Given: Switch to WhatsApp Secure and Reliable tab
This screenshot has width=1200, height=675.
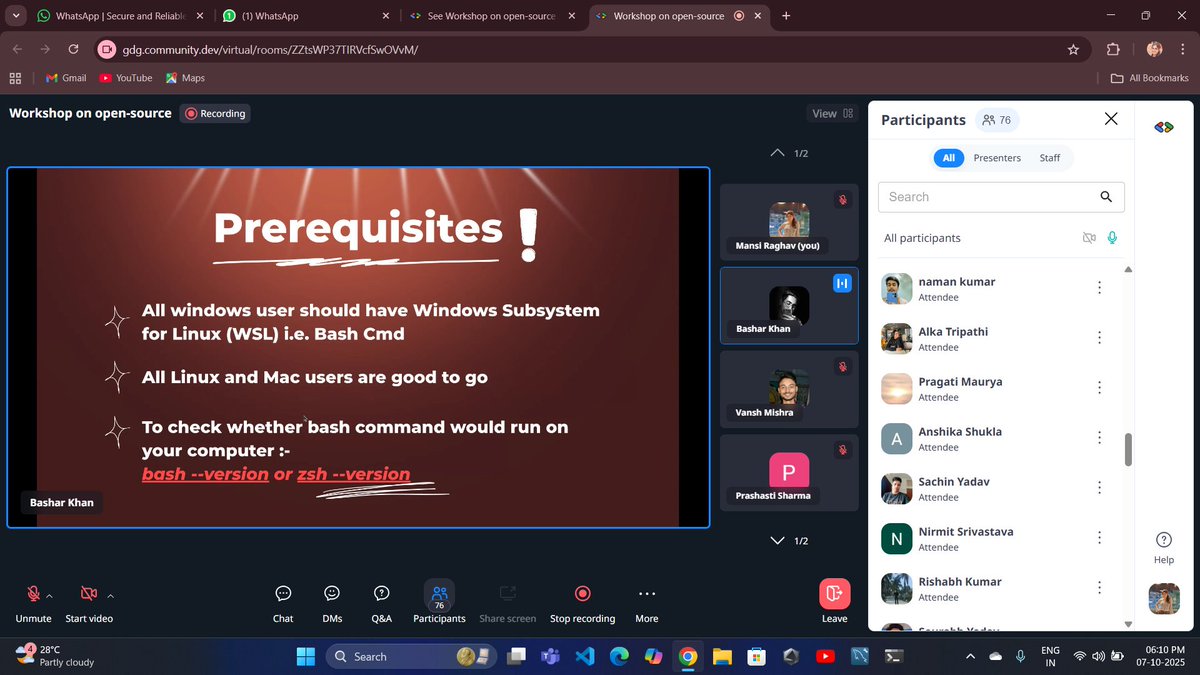Looking at the screenshot, I should coord(122,16).
